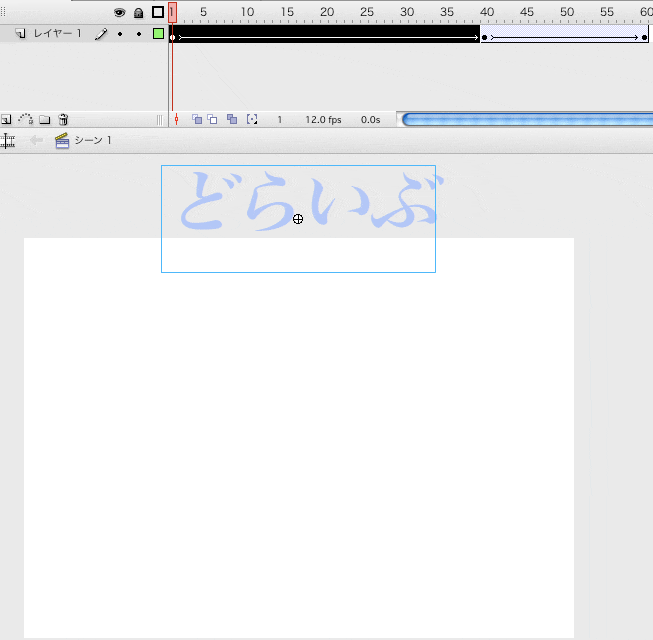
Task: Click the current frame number 1 field
Action: [x=280, y=120]
